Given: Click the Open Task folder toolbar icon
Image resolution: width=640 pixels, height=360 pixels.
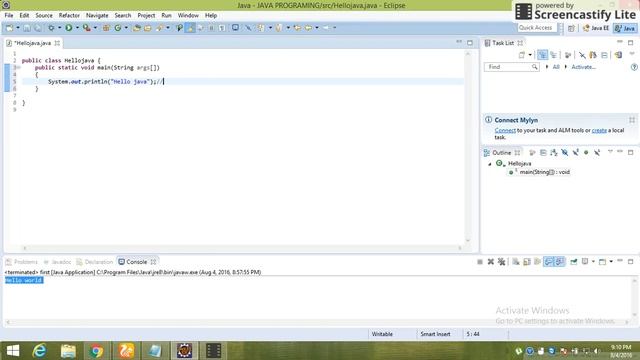Looking at the screenshot, I should click(148, 28).
